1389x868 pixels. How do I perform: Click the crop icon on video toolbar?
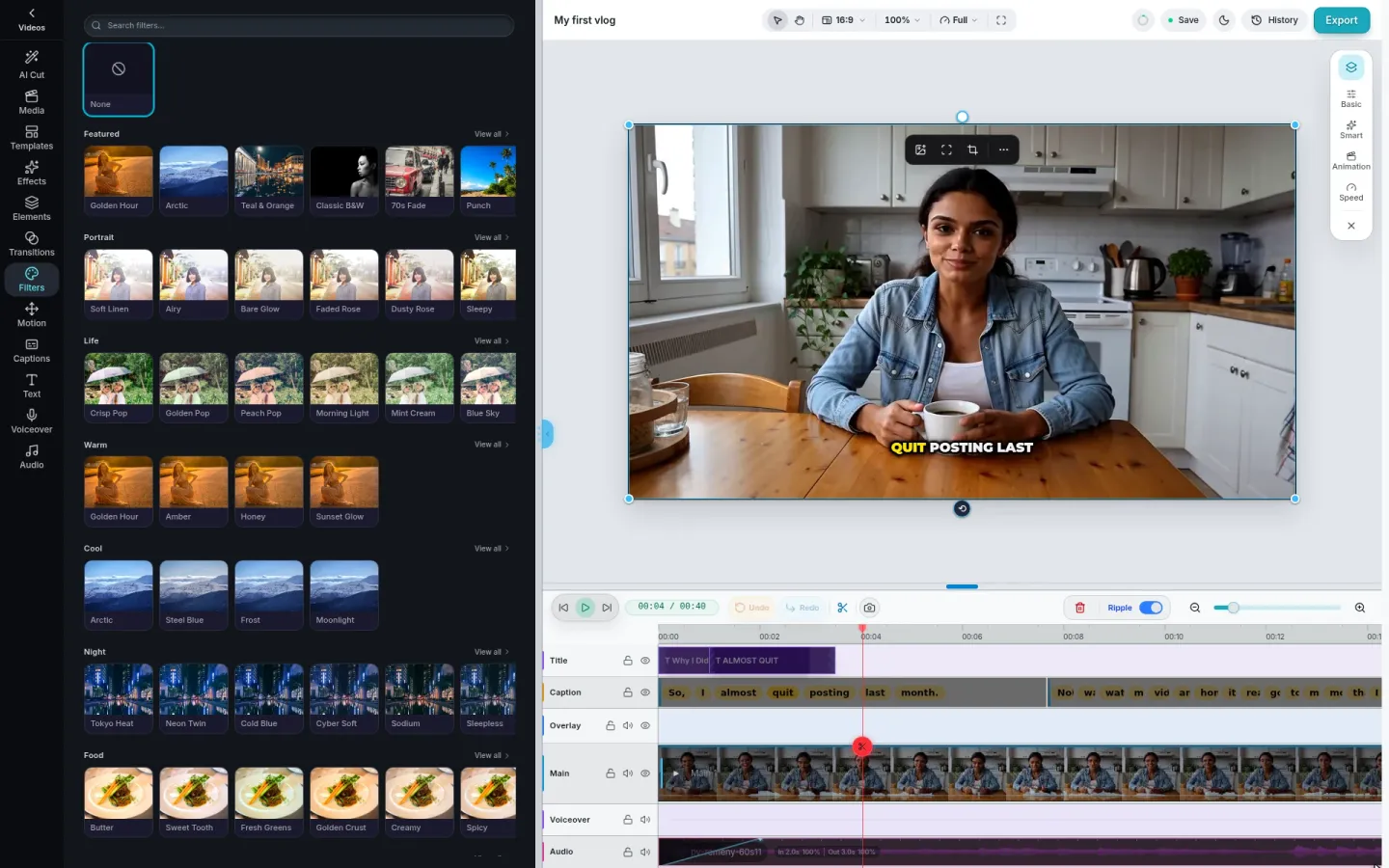(x=972, y=149)
